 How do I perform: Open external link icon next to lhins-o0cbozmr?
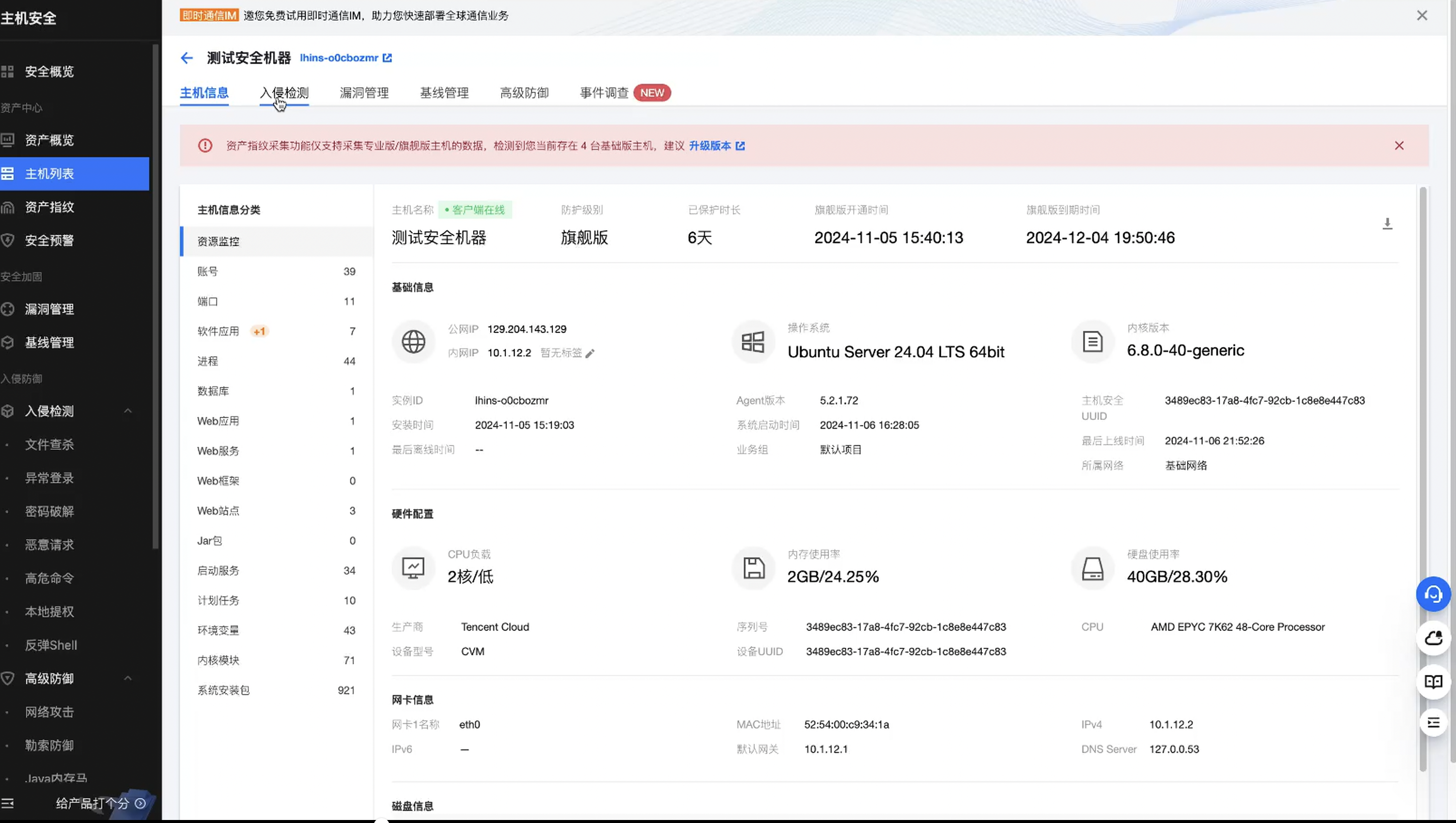[387, 58]
